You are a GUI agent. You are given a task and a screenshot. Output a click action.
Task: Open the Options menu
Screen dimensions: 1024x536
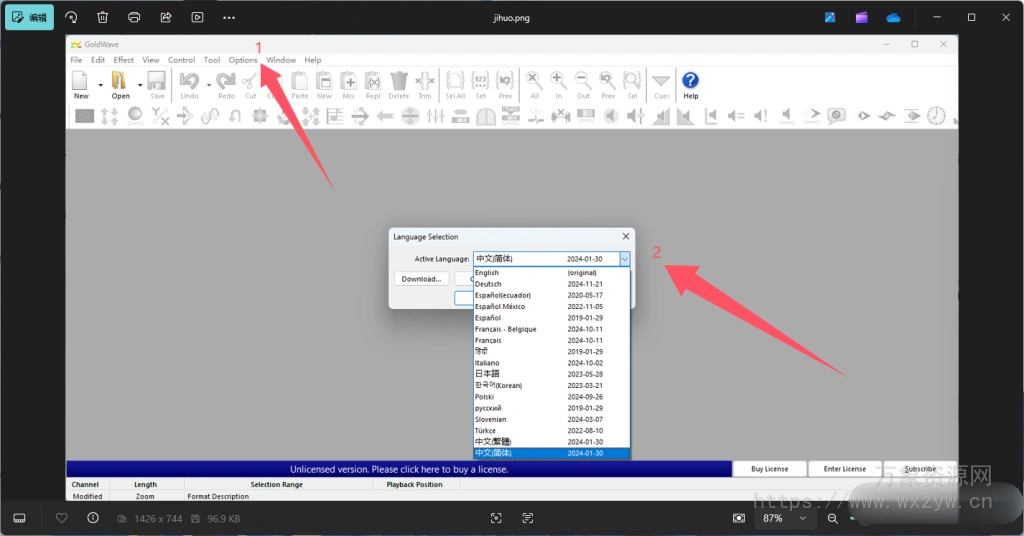[x=243, y=60]
